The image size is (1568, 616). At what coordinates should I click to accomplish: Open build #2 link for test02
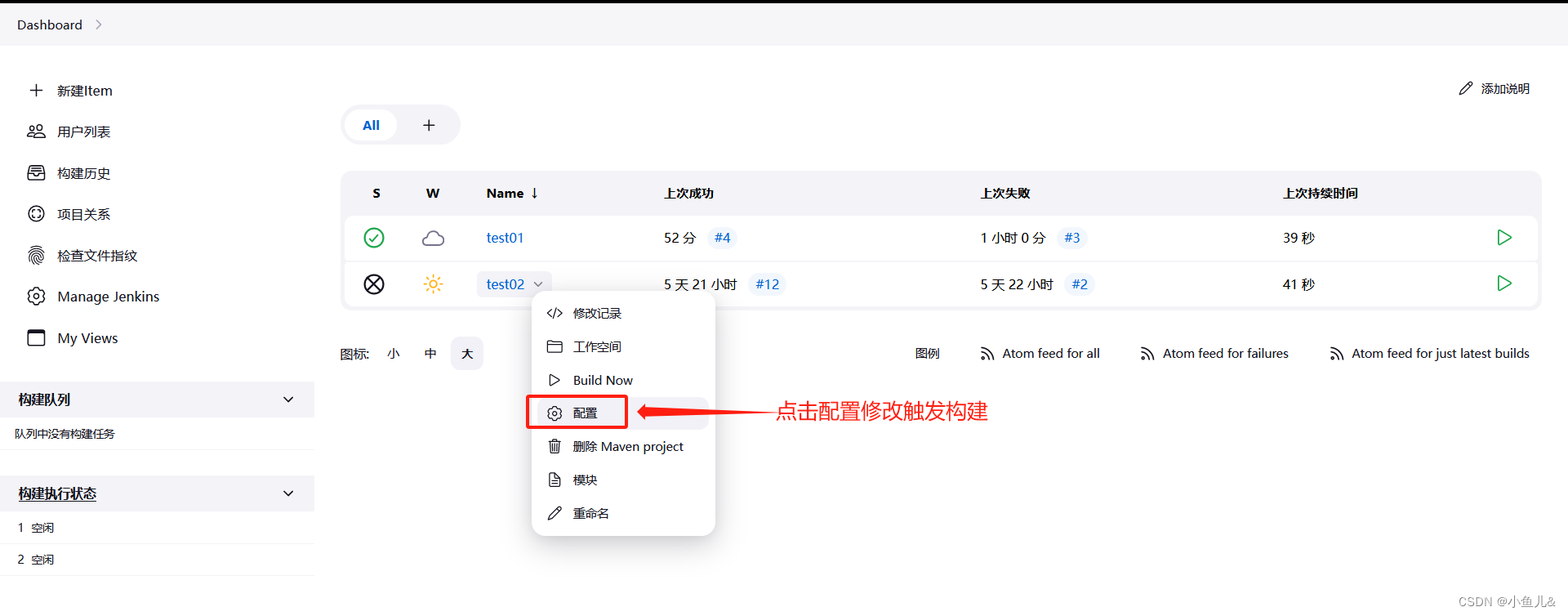tap(1080, 284)
